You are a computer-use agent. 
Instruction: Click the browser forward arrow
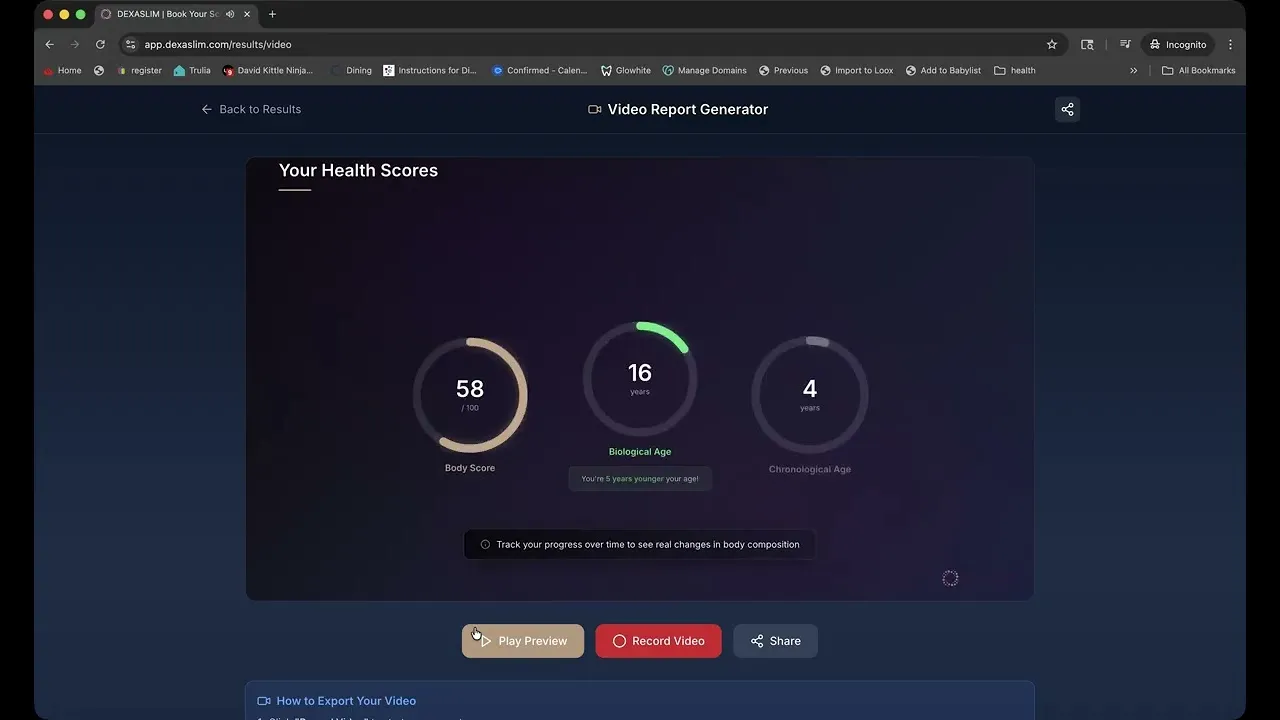tap(75, 44)
